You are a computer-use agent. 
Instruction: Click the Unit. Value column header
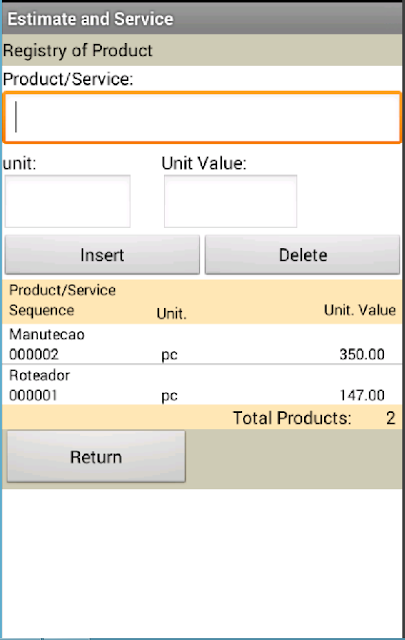pyautogui.click(x=360, y=310)
